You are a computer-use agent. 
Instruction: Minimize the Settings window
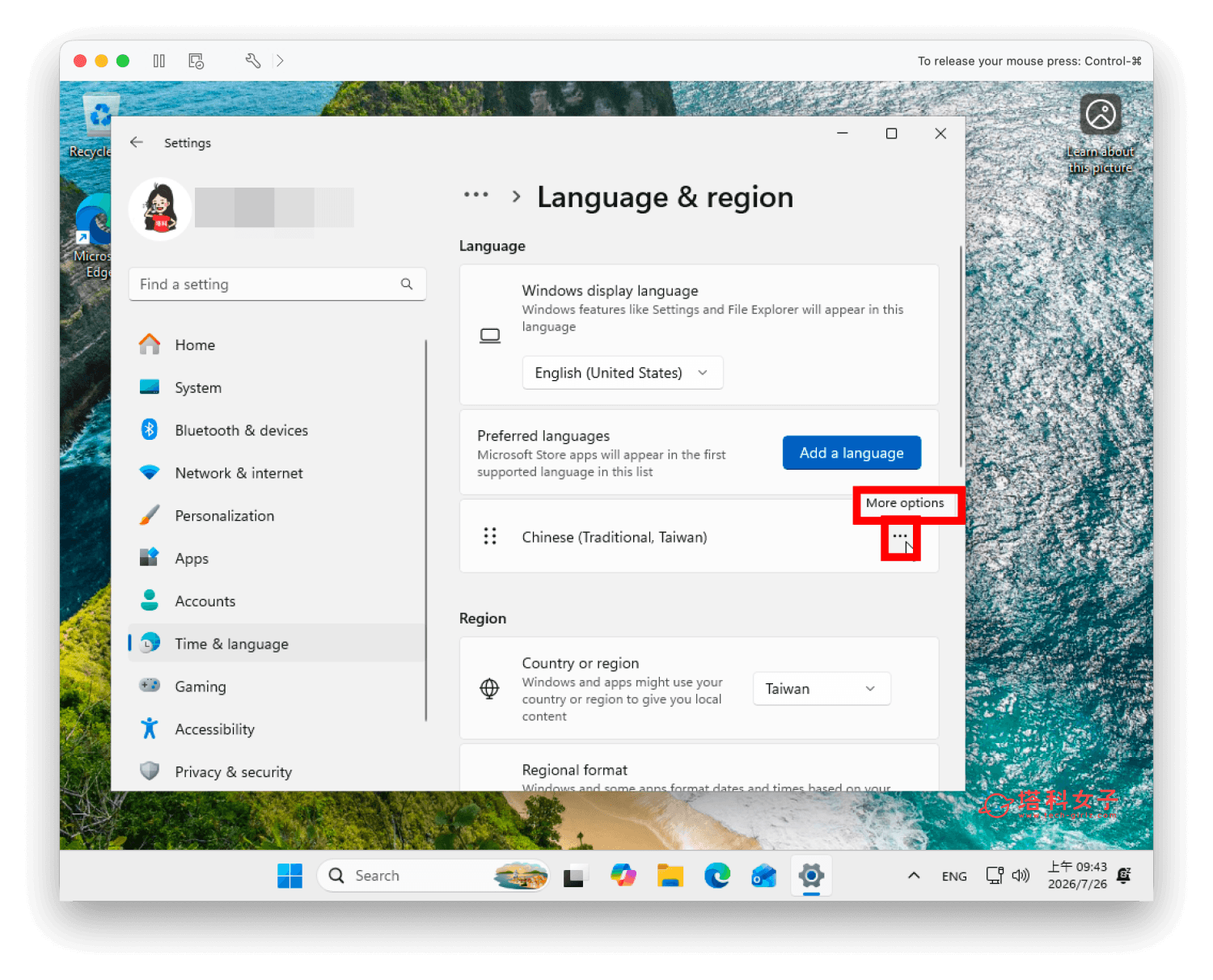coord(842,133)
